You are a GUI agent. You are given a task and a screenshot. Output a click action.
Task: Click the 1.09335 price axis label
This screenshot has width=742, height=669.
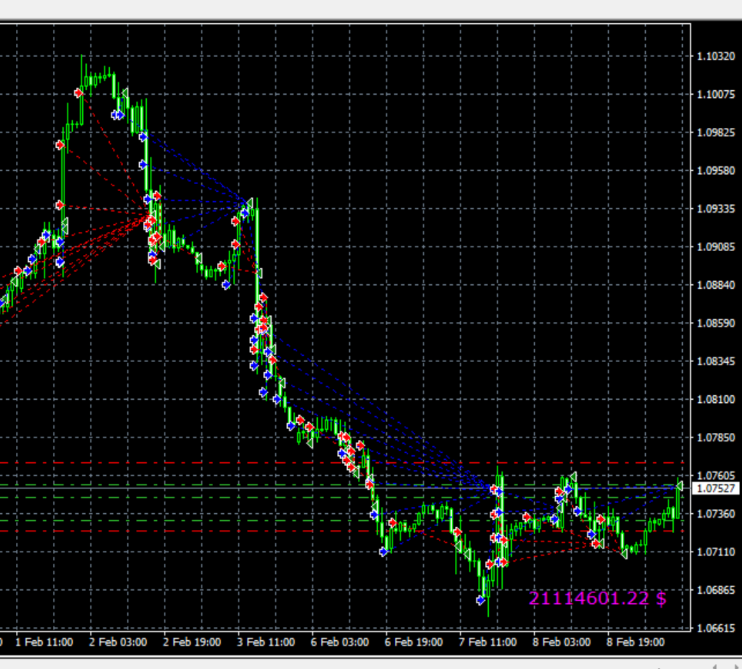point(716,209)
